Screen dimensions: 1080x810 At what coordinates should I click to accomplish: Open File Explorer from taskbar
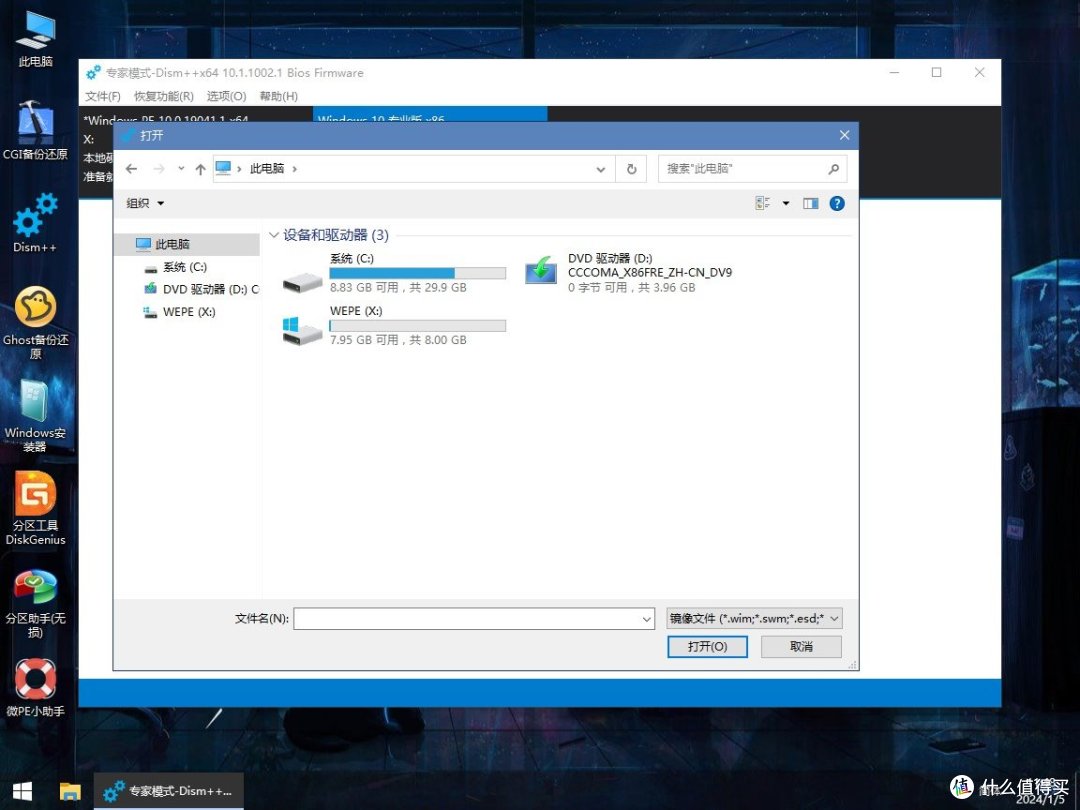tap(70, 791)
